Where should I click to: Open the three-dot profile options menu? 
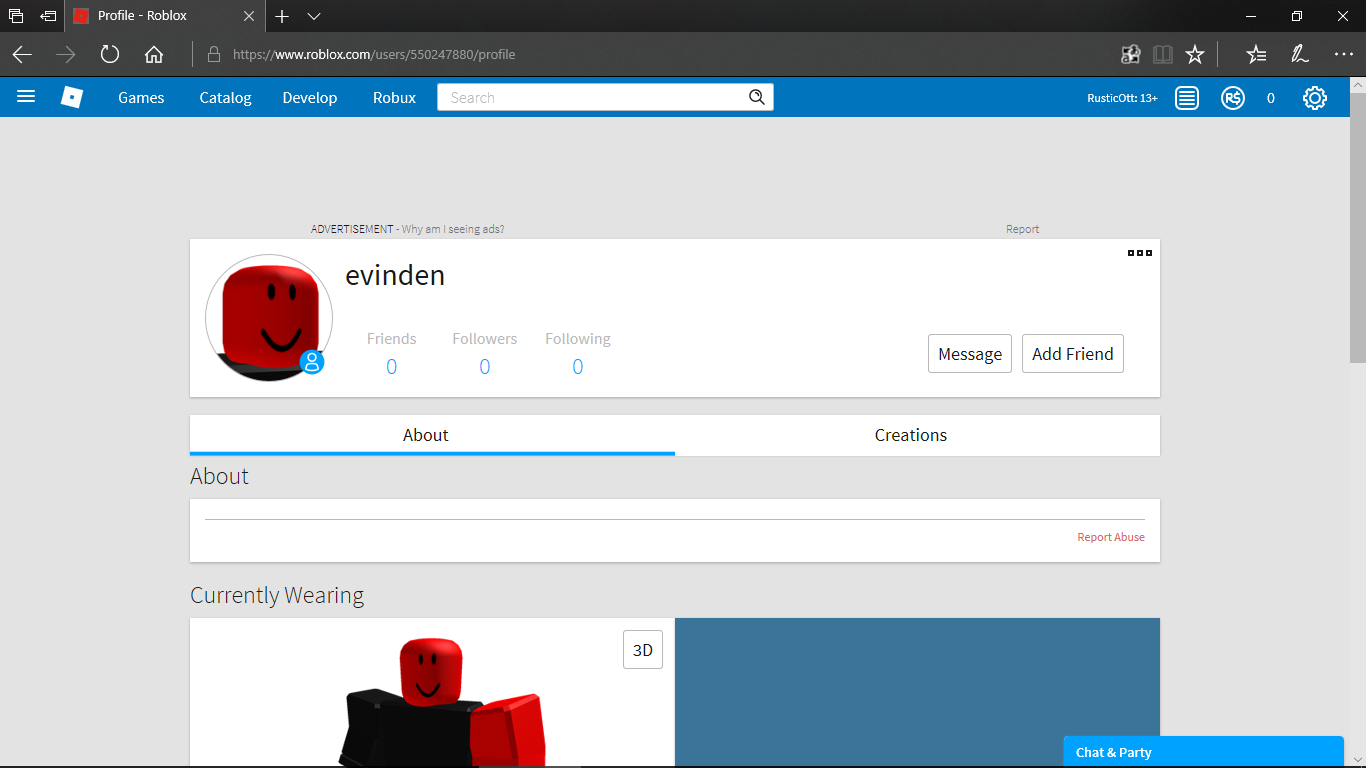click(1140, 253)
